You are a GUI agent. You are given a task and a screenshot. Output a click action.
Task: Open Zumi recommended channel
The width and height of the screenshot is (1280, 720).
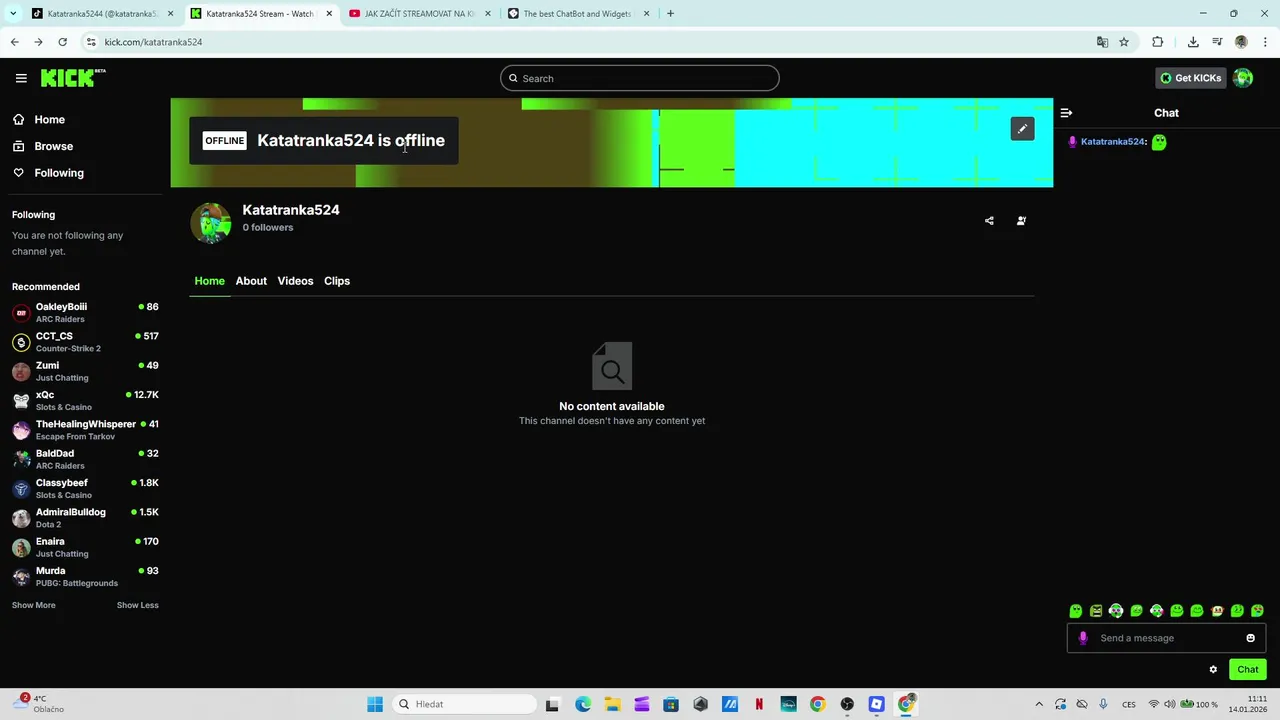click(x=85, y=371)
